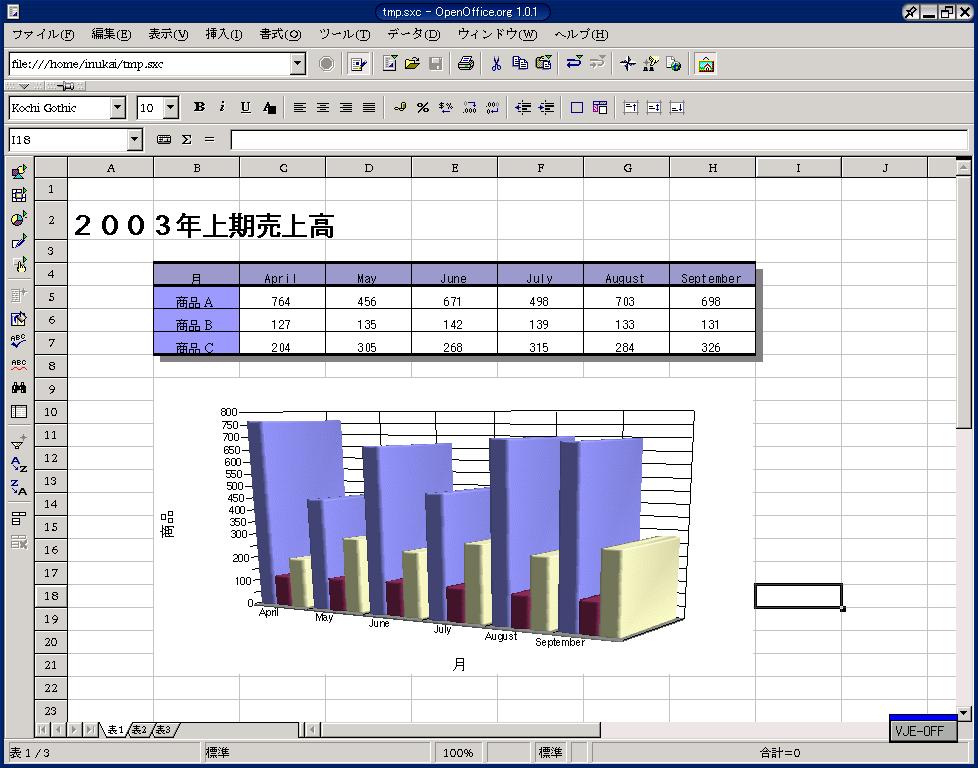Screen dimensions: 978x768
Task: Open the ファイル (File) menu
Action: [x=42, y=34]
